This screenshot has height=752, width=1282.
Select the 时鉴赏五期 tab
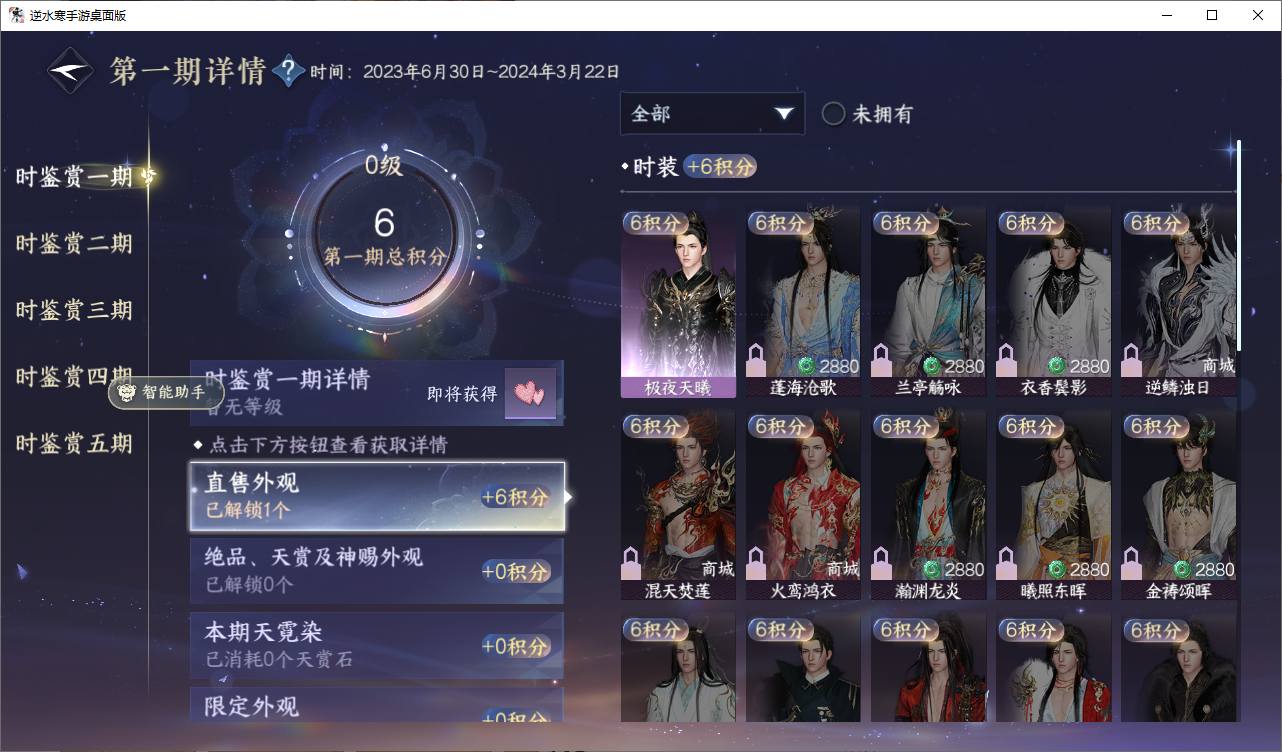[x=74, y=443]
